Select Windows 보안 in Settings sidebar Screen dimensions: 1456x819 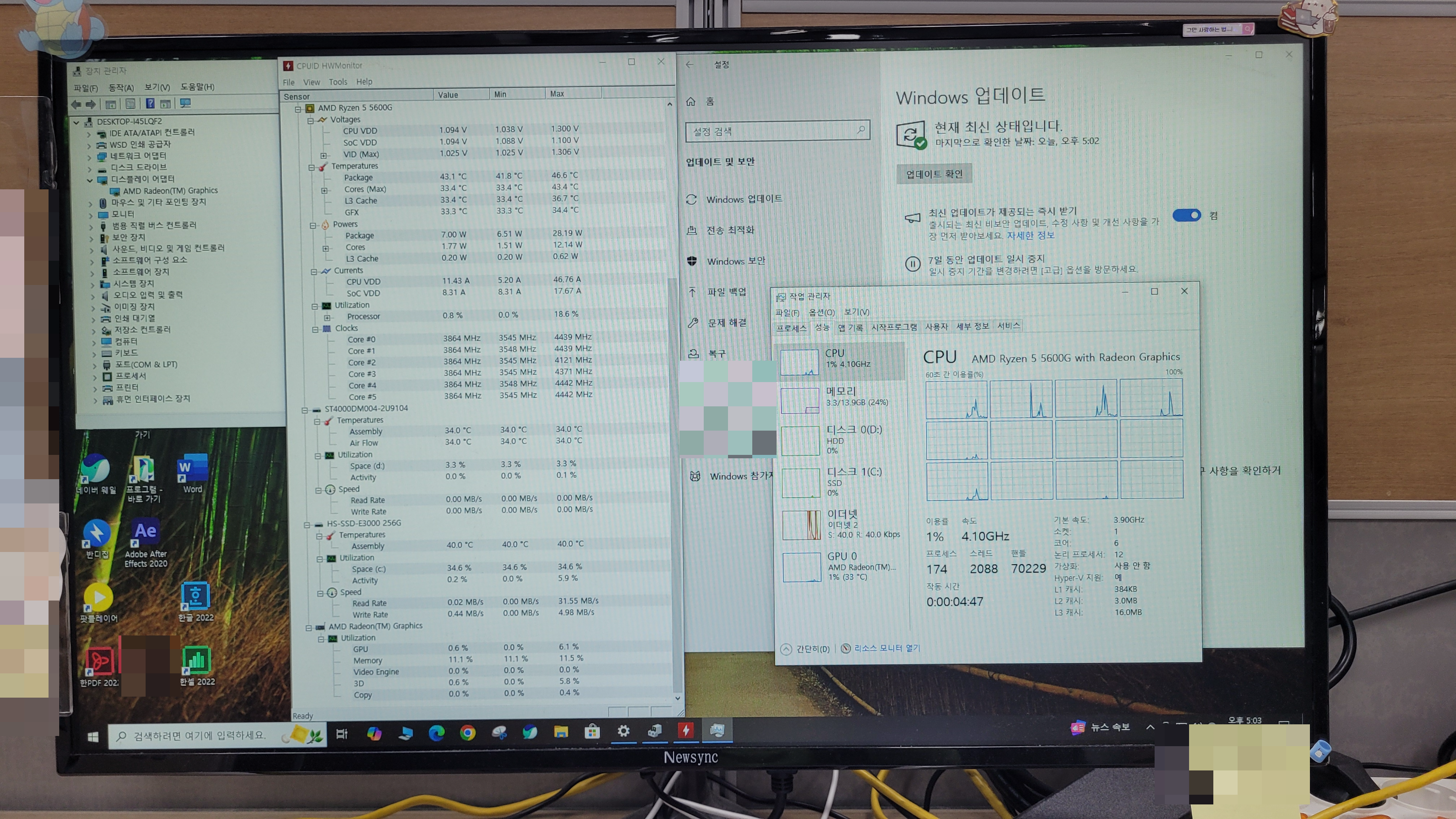(x=736, y=261)
